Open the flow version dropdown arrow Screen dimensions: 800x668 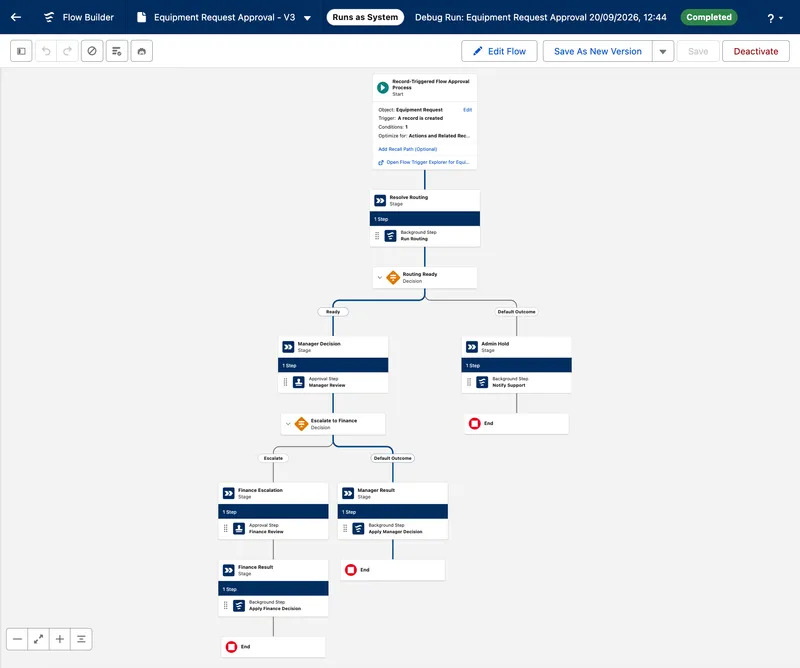[x=307, y=17]
